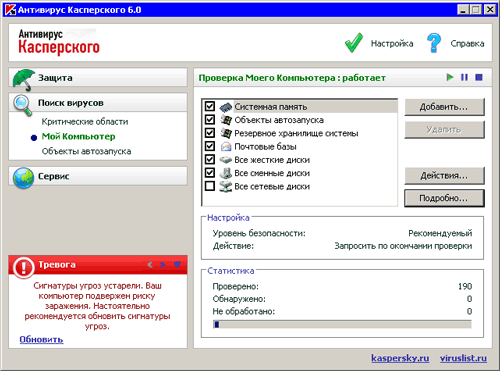Click the Добавить... button

click(444, 107)
